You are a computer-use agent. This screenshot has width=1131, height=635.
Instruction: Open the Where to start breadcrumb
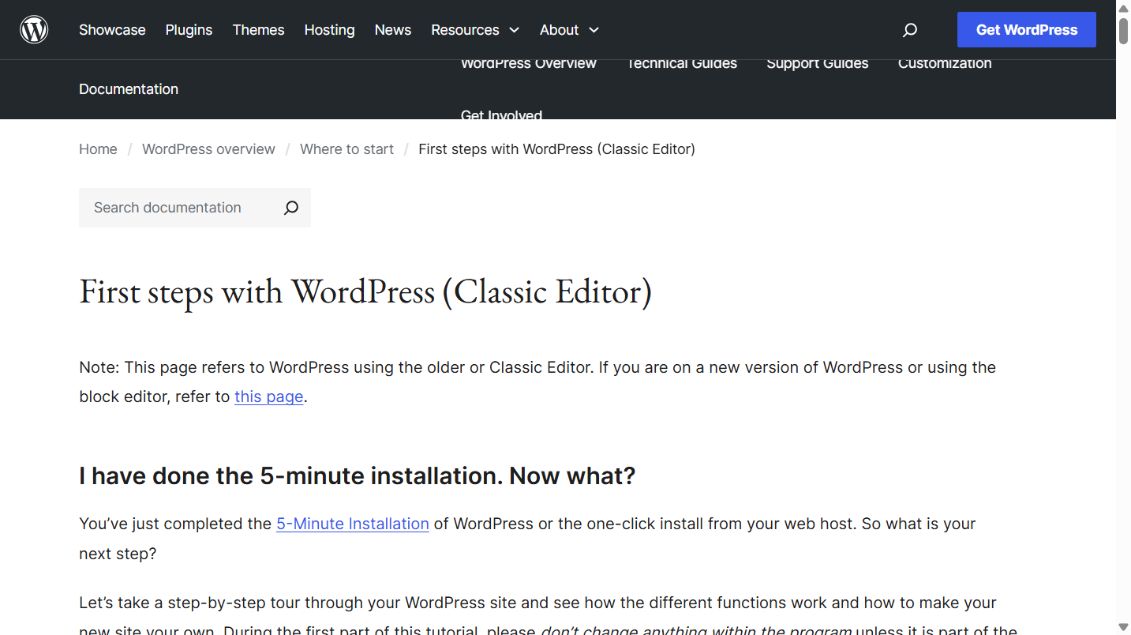[347, 149]
